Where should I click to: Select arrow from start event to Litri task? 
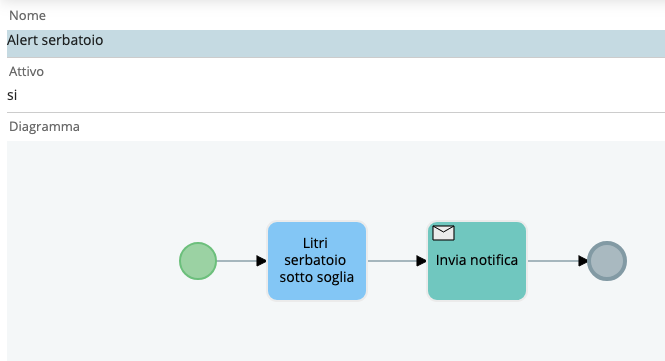[x=242, y=261]
